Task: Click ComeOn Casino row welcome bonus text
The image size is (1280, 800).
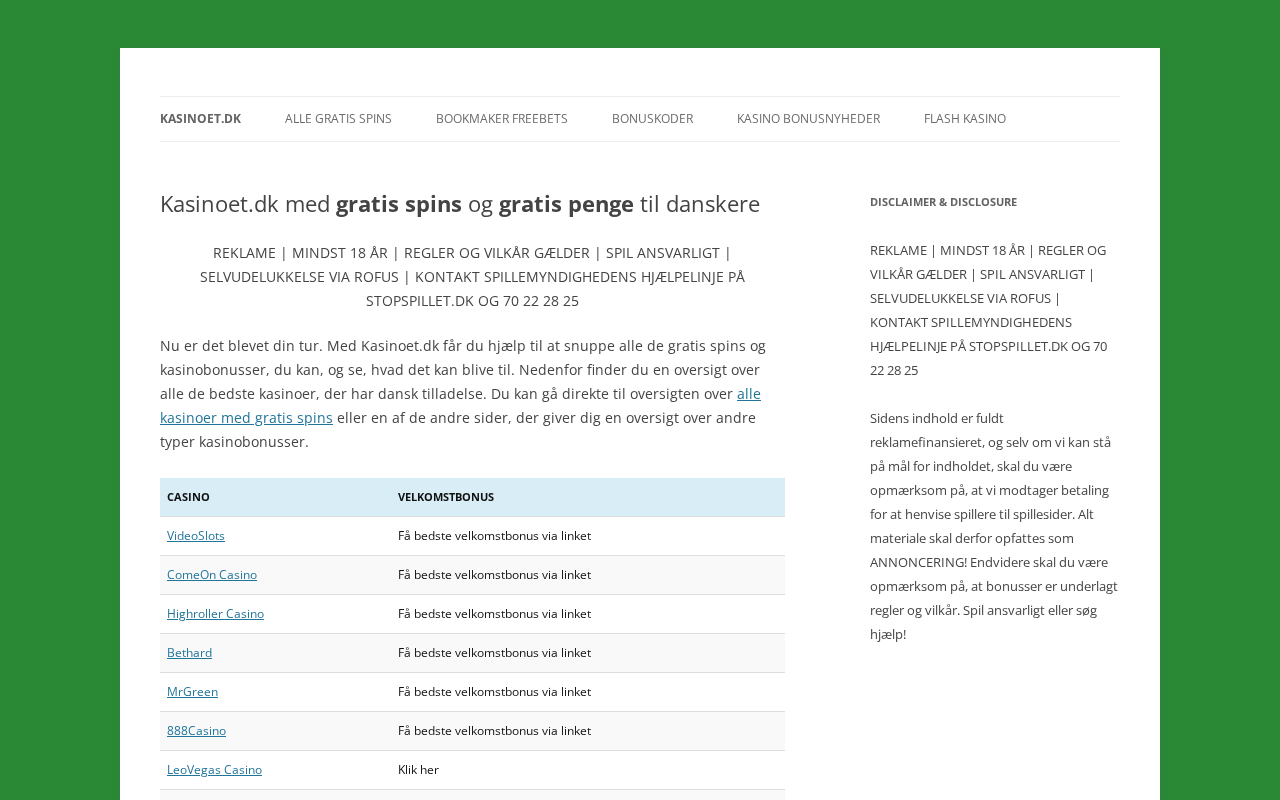Action: tap(494, 575)
